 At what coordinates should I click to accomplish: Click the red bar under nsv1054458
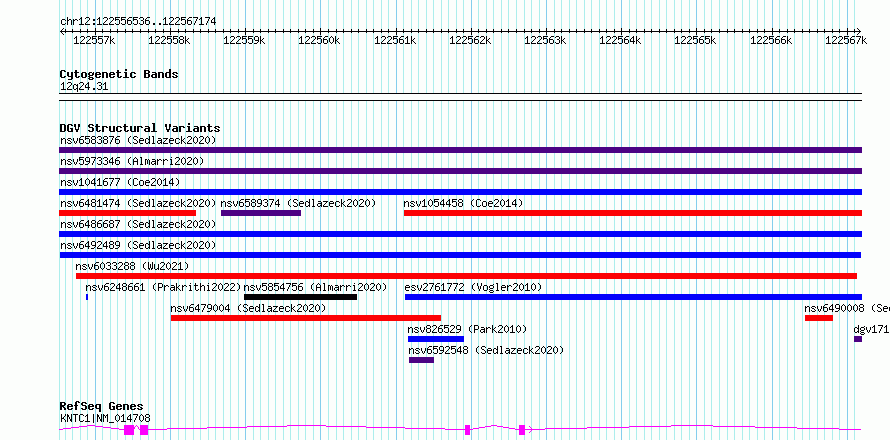tap(633, 213)
